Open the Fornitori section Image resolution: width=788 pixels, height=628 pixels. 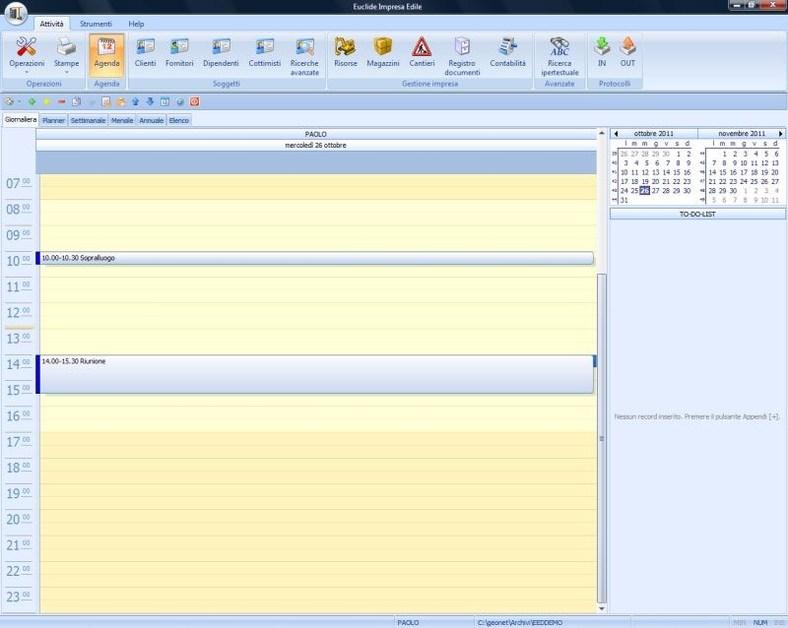pyautogui.click(x=179, y=52)
